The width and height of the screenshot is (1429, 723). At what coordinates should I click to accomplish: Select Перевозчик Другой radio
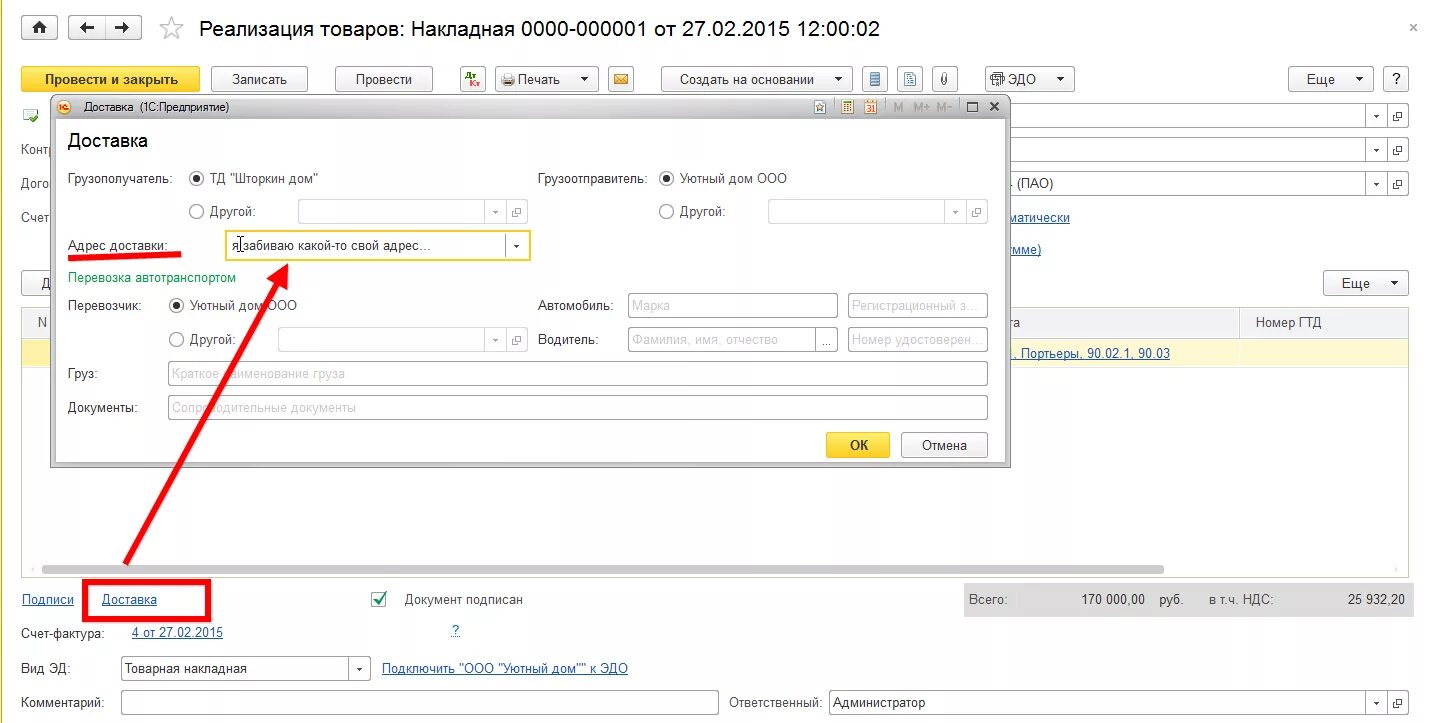pos(177,340)
